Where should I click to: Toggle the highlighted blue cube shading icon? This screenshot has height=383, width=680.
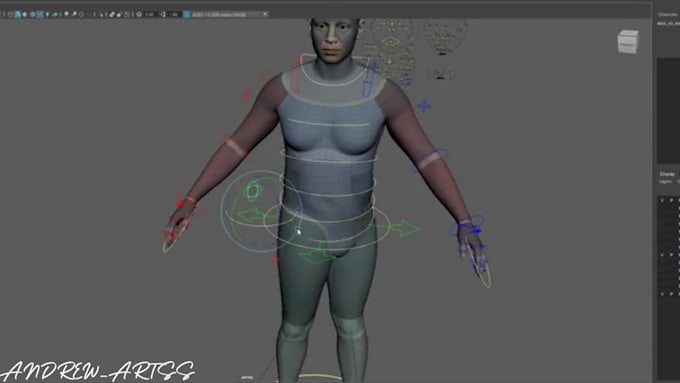tap(17, 14)
